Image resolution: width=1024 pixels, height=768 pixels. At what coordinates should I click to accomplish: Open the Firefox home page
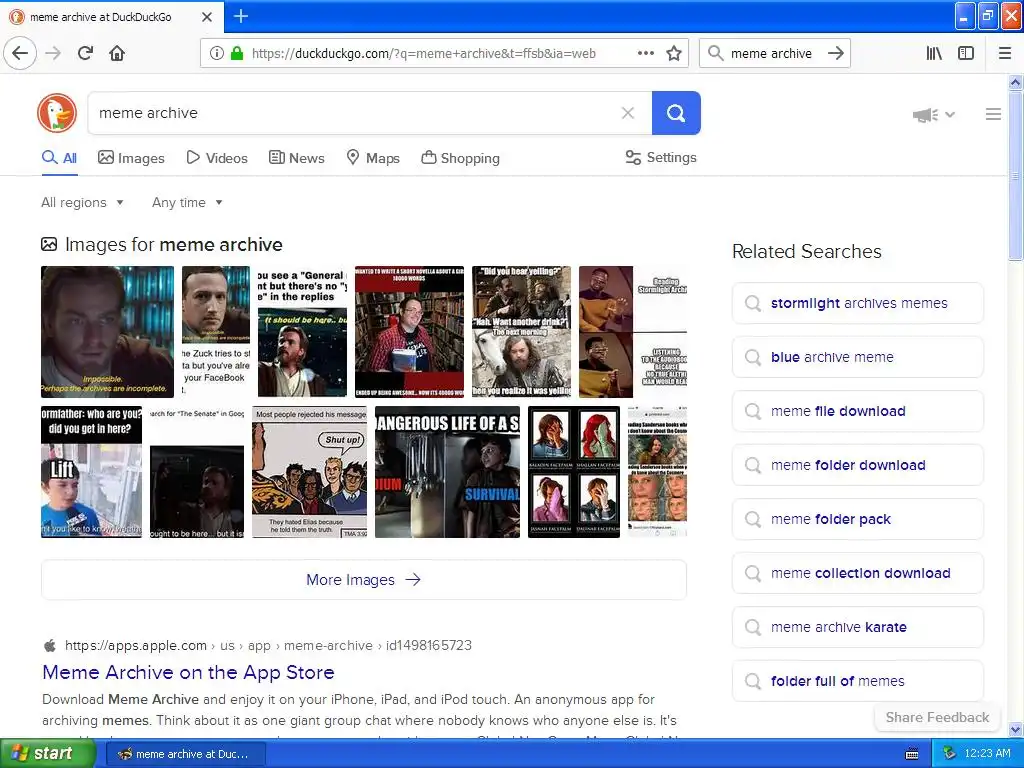tap(117, 53)
